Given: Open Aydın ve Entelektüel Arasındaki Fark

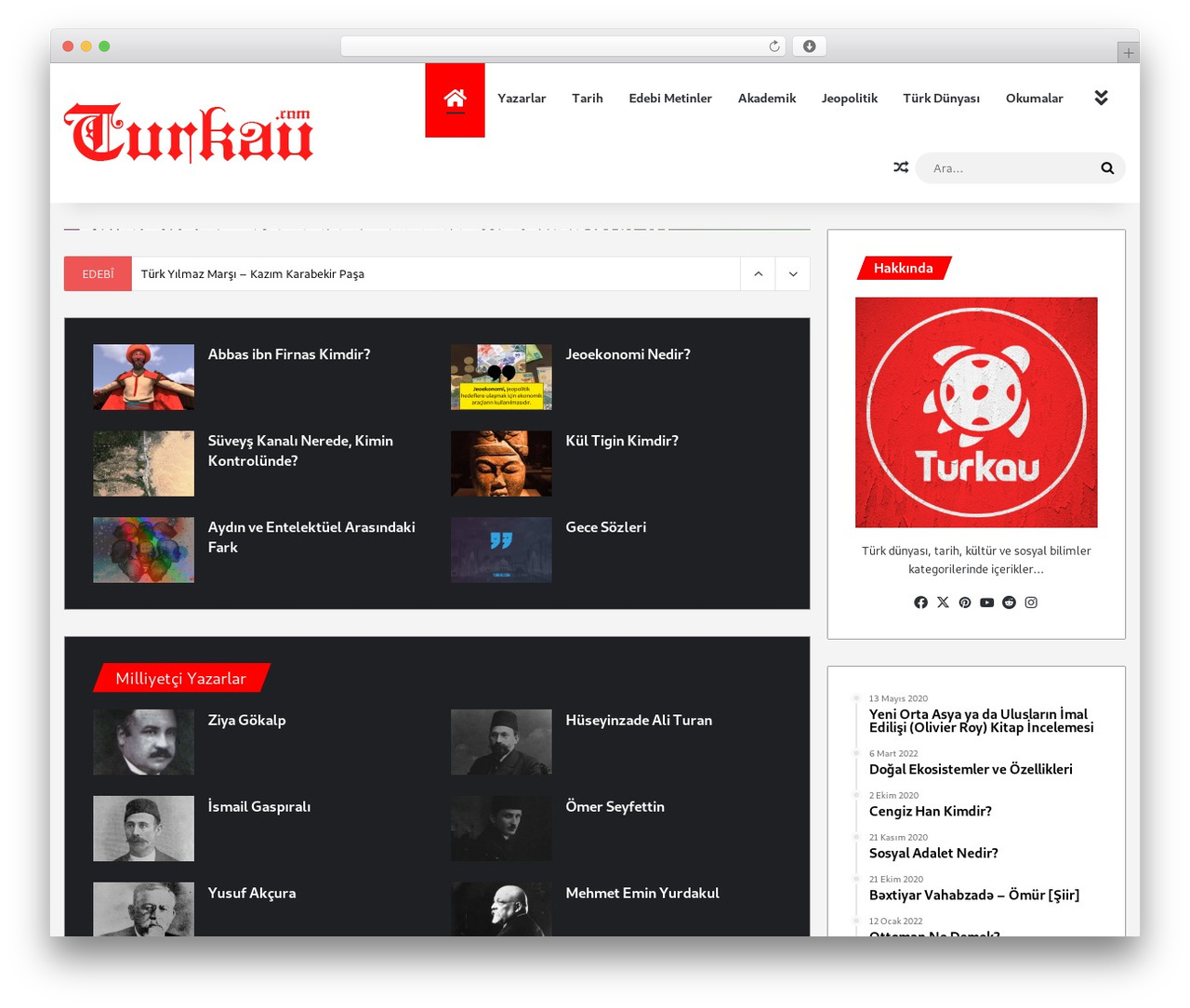Looking at the screenshot, I should tap(311, 537).
